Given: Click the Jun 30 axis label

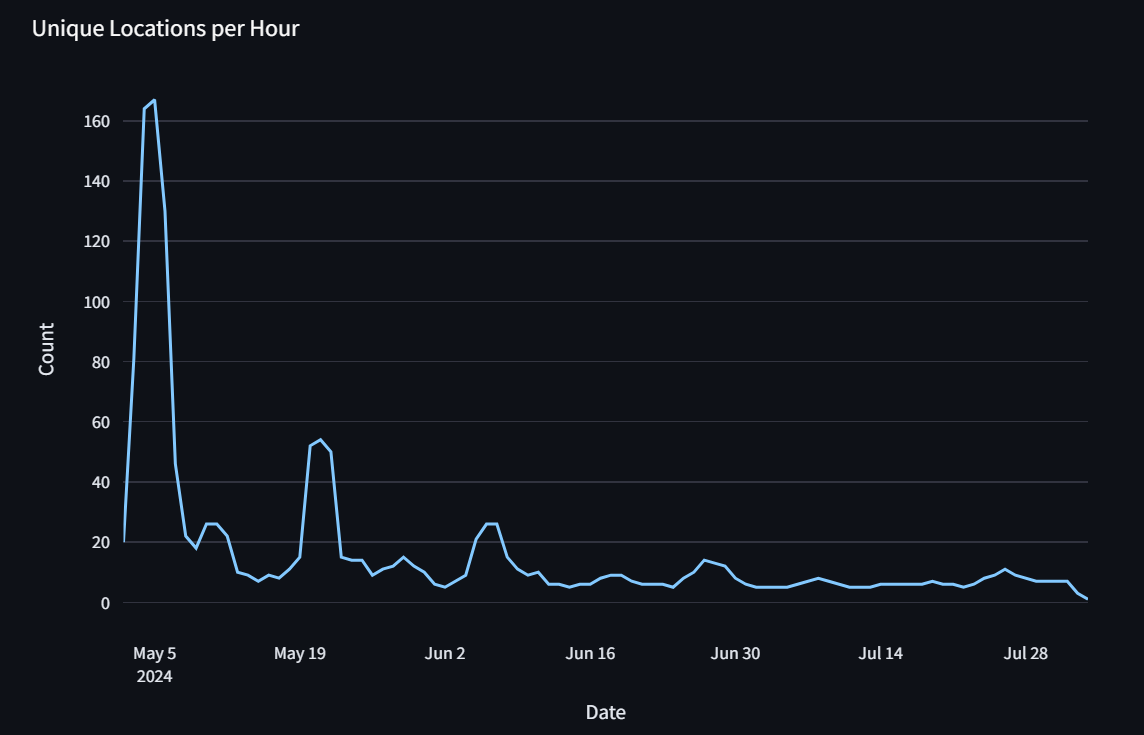Looking at the screenshot, I should point(735,652).
